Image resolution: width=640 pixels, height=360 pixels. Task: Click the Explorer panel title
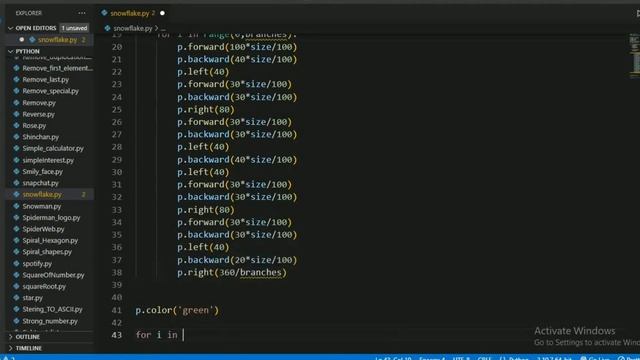pos(29,13)
